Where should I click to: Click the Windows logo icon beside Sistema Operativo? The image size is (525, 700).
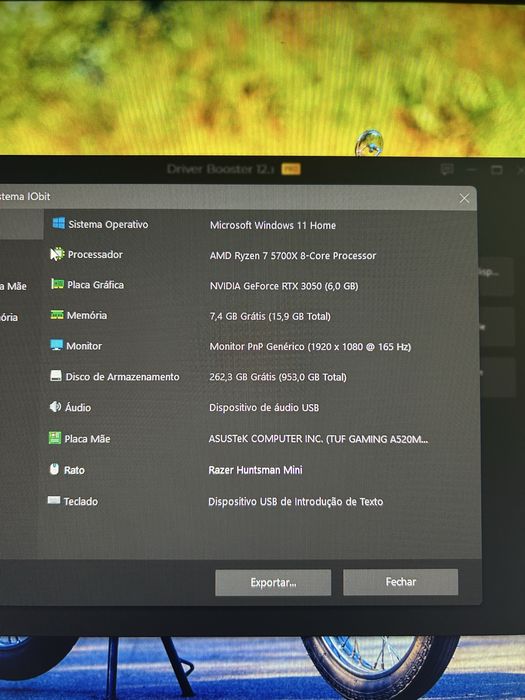tap(58, 223)
